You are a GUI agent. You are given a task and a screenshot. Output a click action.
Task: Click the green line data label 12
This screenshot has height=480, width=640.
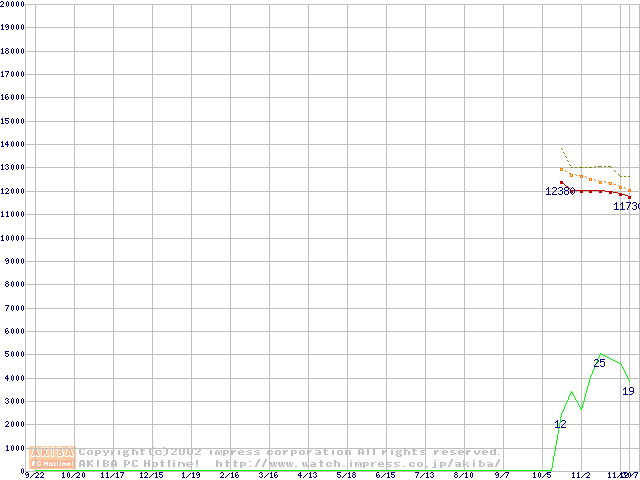point(560,425)
